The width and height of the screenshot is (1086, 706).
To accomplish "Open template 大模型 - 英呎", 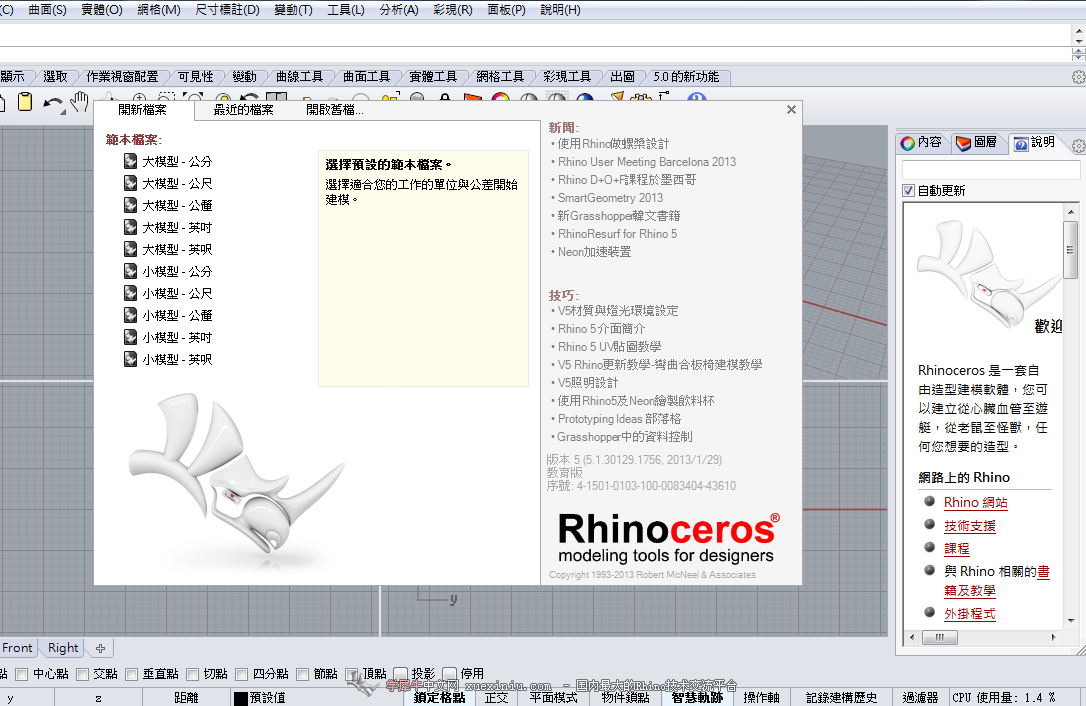I will (168, 249).
